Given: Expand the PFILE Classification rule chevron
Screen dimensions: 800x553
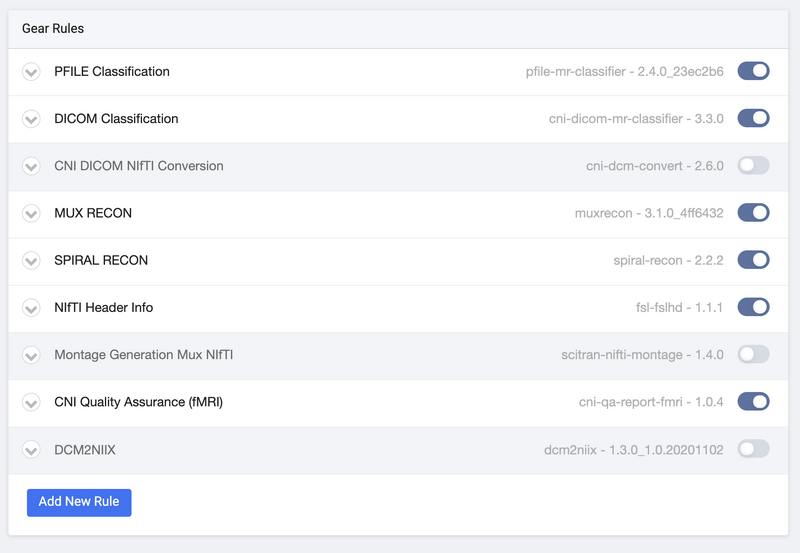Looking at the screenshot, I should [31, 72].
